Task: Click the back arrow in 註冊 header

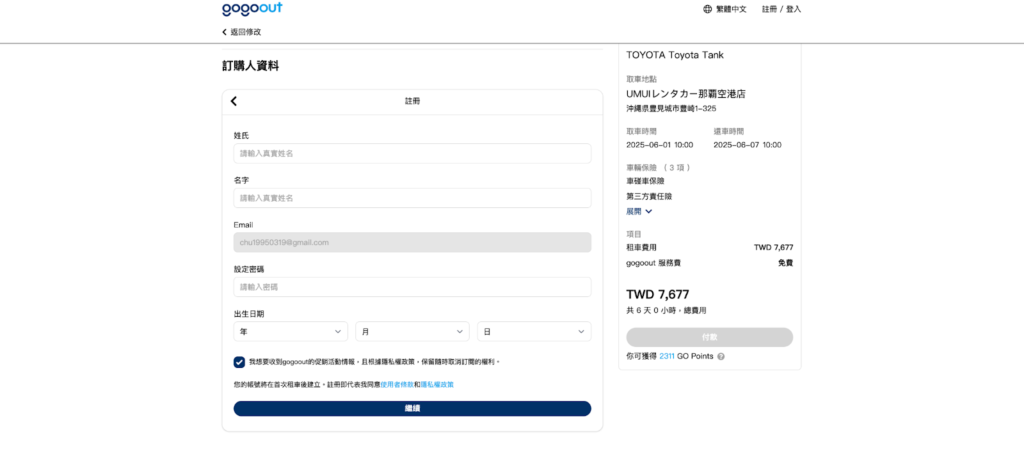Action: click(234, 101)
